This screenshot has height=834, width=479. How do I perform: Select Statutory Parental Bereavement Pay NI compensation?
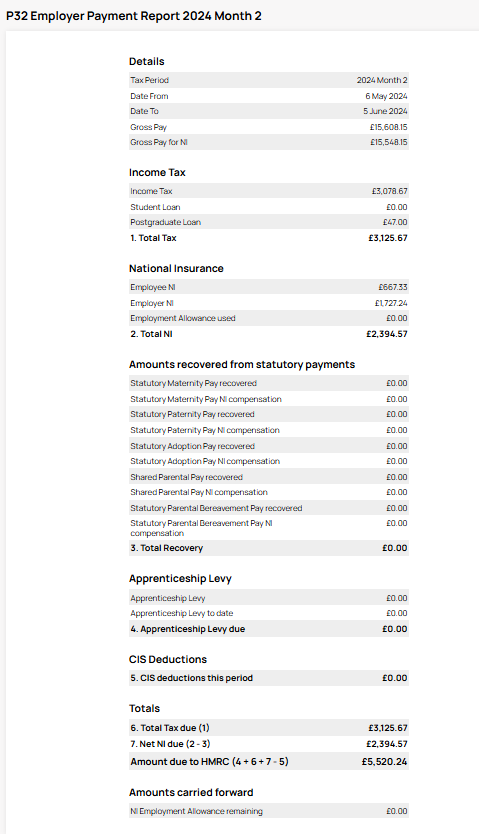pos(268,528)
